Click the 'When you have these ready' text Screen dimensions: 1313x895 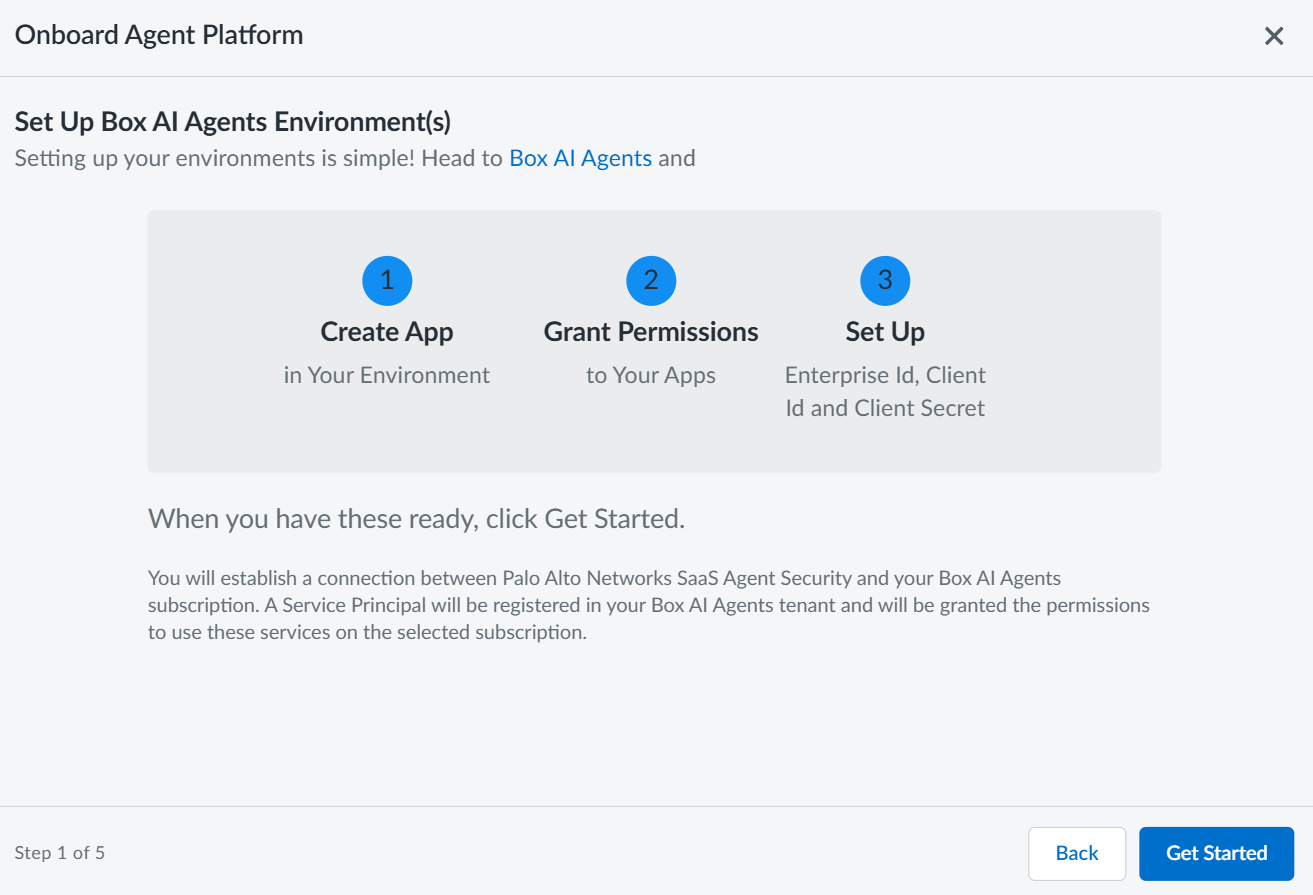pyautogui.click(x=416, y=519)
